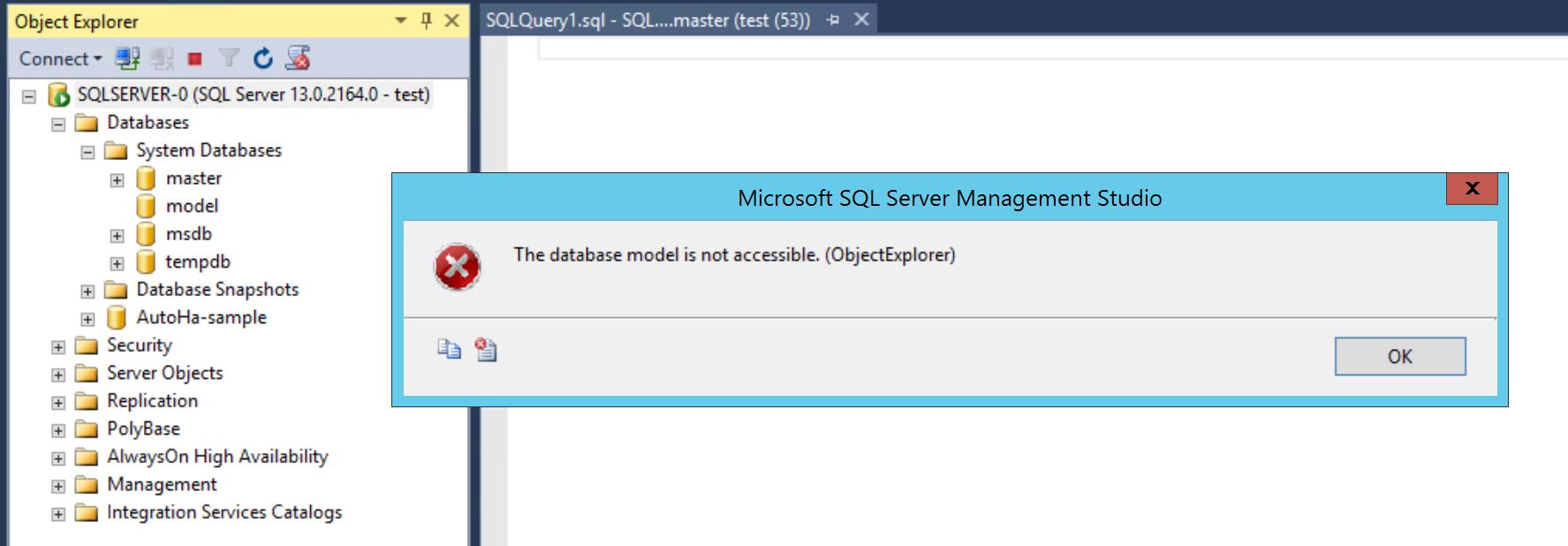Show error details icon in the dialog
Viewport: 1568px width, 546px height.
(486, 350)
